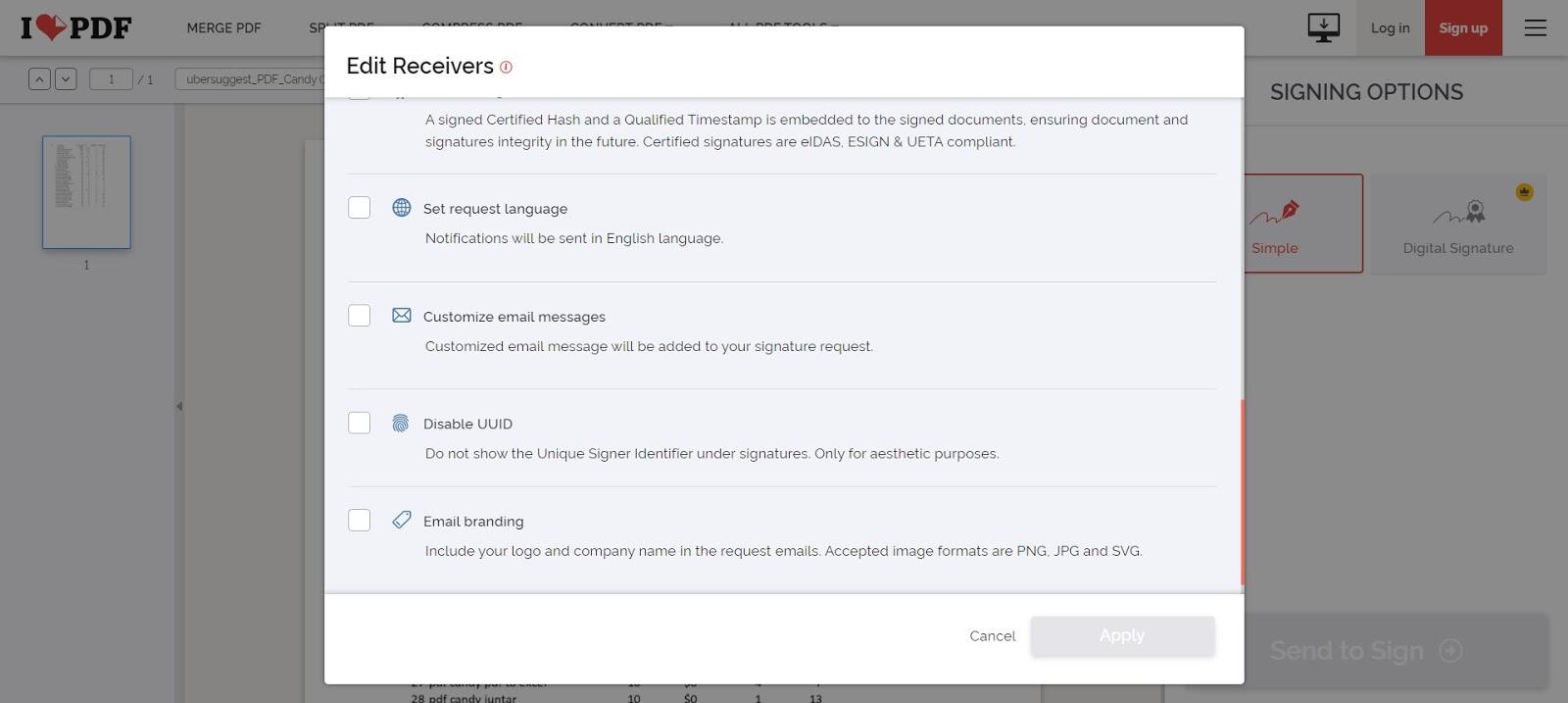Viewport: 1568px width, 703px height.
Task: Open the hamburger menu
Action: pyautogui.click(x=1535, y=27)
